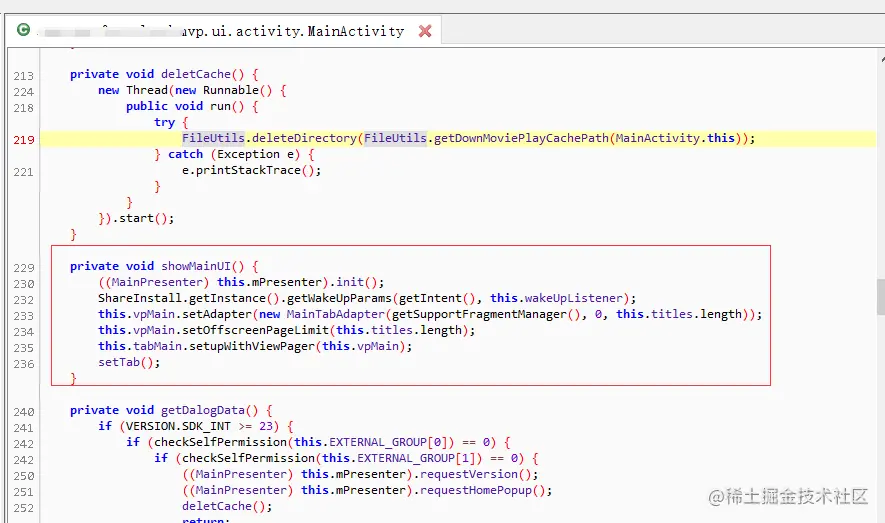Click line number 241 in the gutter
885x523 pixels.
(x=24, y=428)
